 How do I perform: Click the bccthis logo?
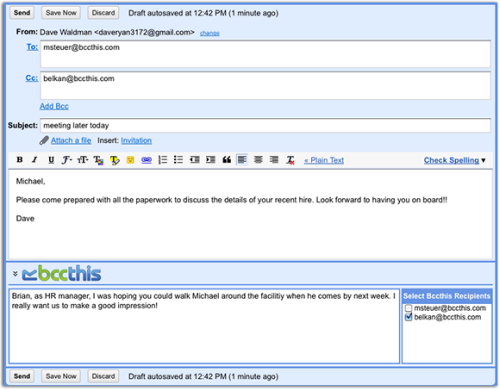tap(62, 274)
